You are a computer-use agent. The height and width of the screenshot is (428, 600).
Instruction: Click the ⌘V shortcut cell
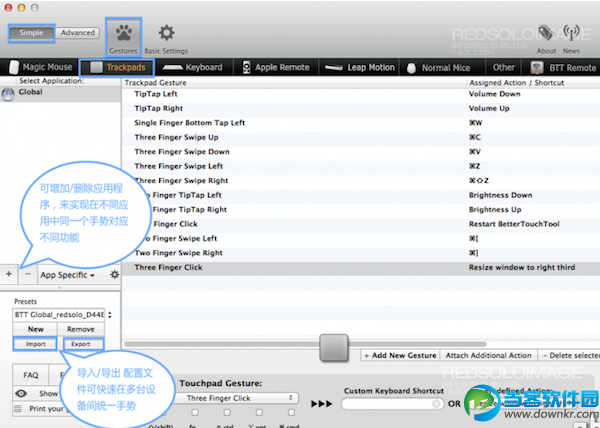point(475,152)
